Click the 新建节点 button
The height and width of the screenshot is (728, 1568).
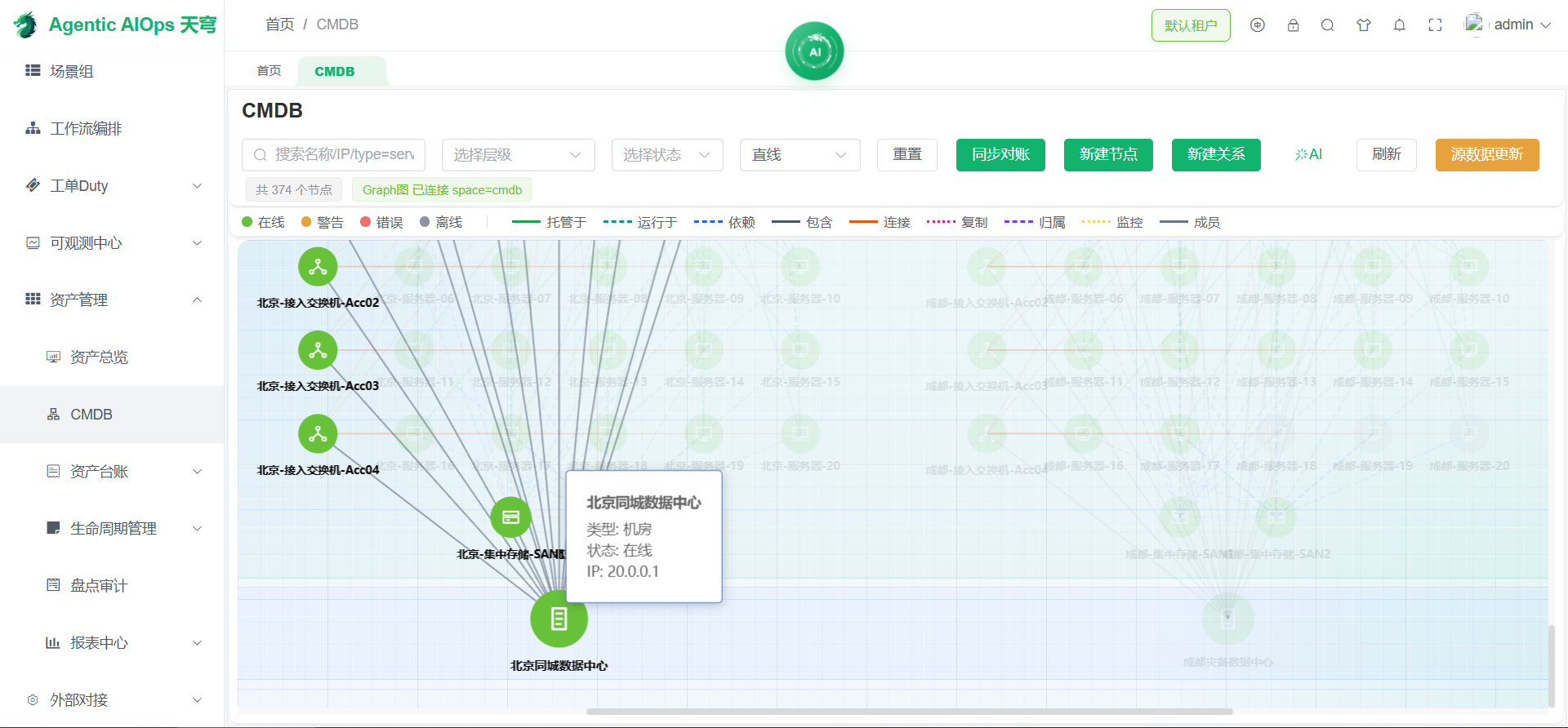coord(1108,155)
